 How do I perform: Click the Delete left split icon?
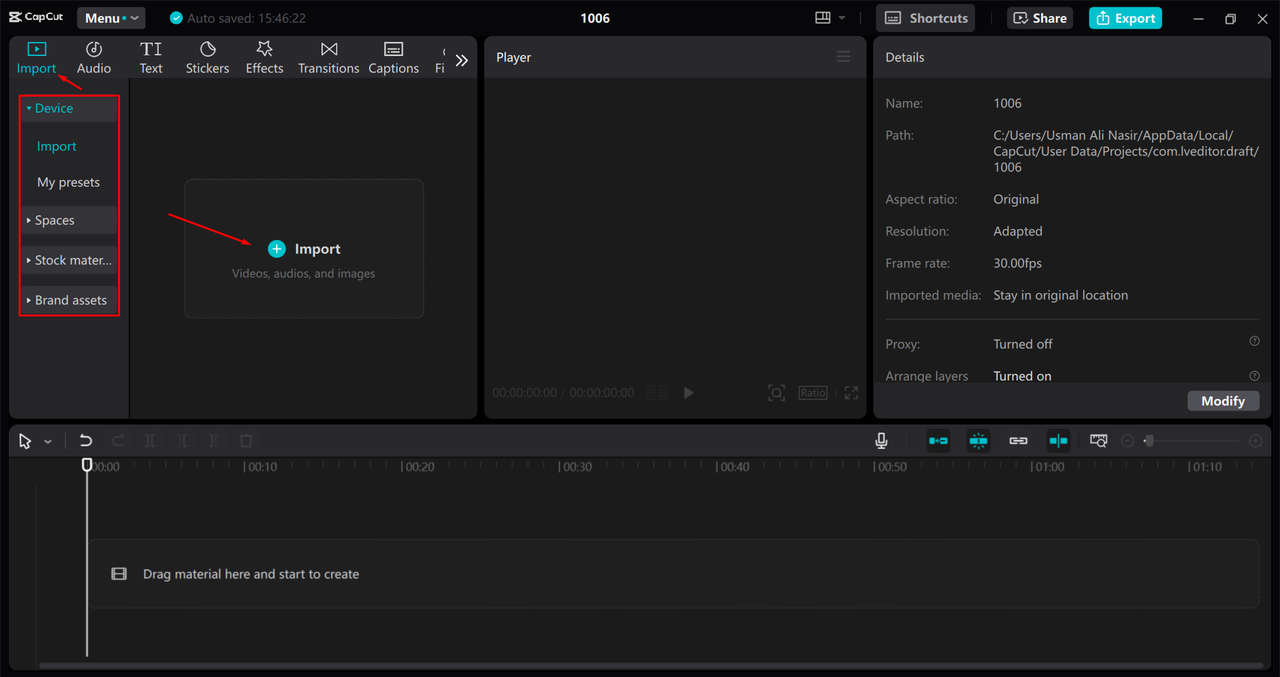(182, 441)
